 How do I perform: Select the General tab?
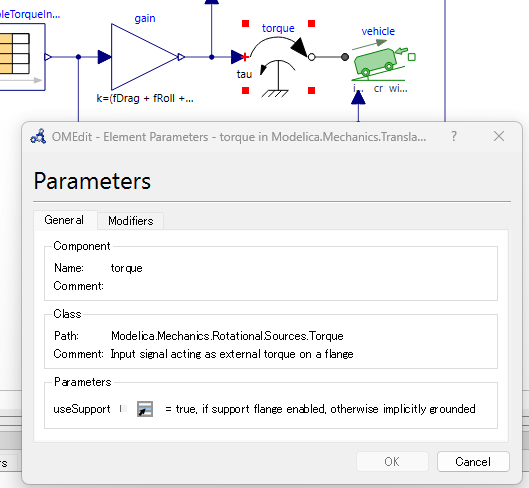(64, 220)
